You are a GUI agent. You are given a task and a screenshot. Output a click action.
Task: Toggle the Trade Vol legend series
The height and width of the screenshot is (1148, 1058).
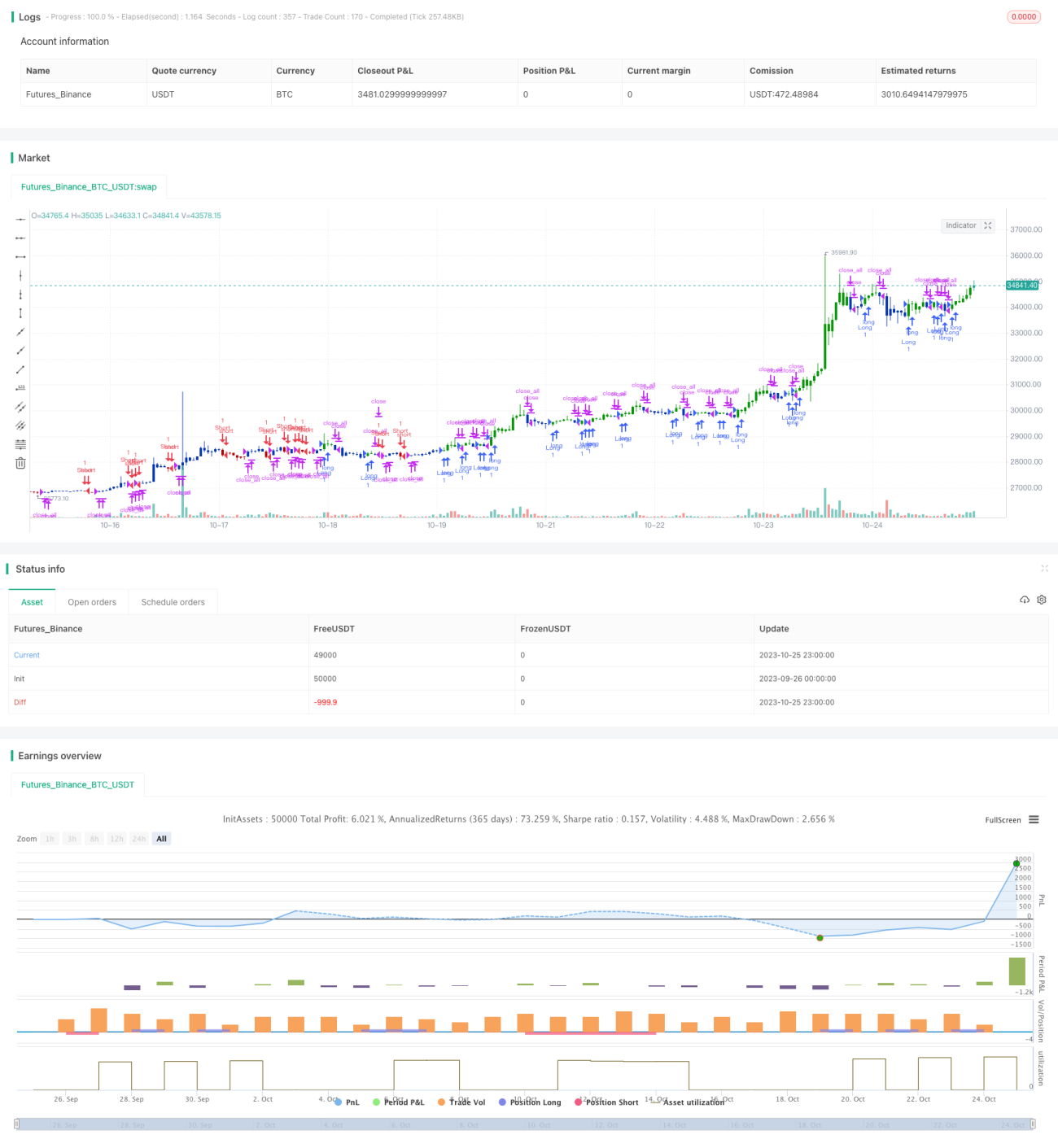461,1102
